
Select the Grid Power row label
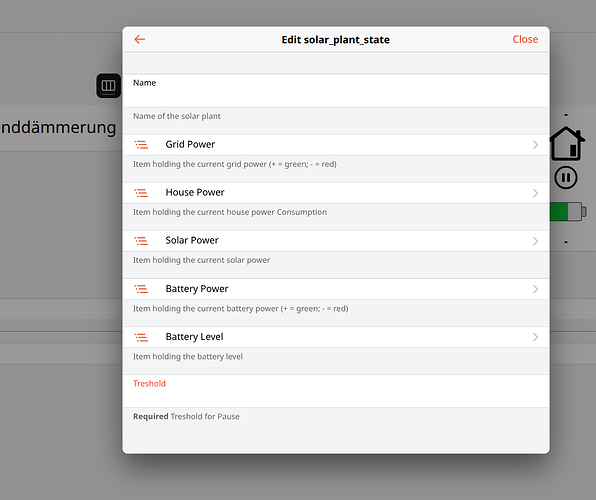click(x=190, y=144)
